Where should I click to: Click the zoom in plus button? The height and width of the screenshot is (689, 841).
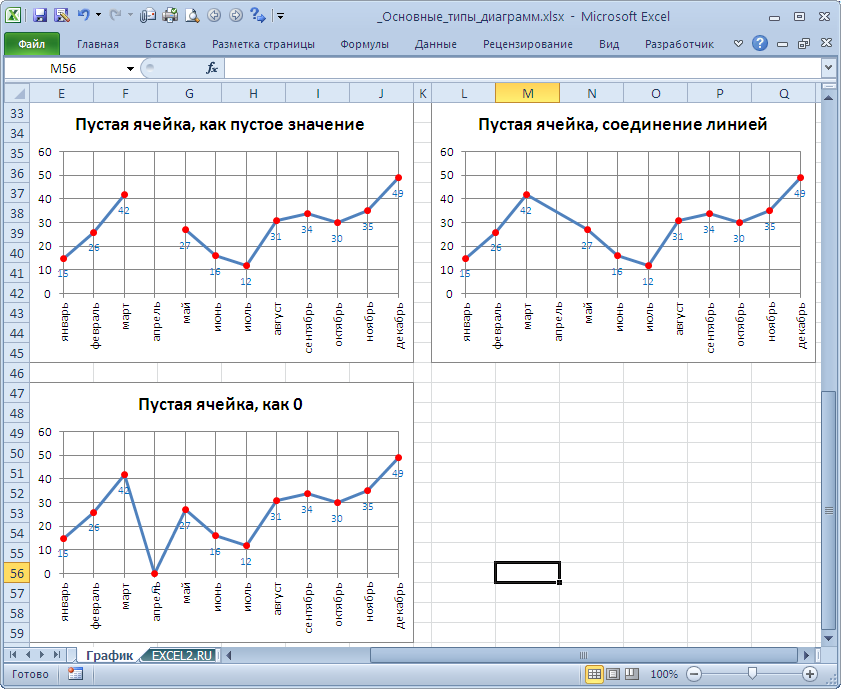pos(809,674)
